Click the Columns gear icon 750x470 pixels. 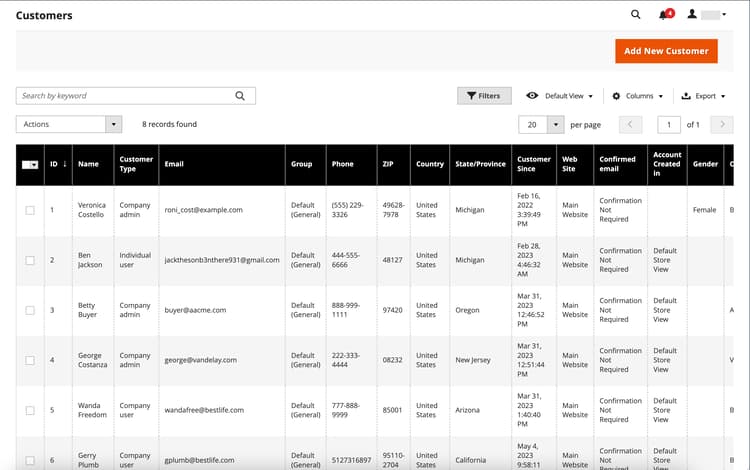(616, 96)
